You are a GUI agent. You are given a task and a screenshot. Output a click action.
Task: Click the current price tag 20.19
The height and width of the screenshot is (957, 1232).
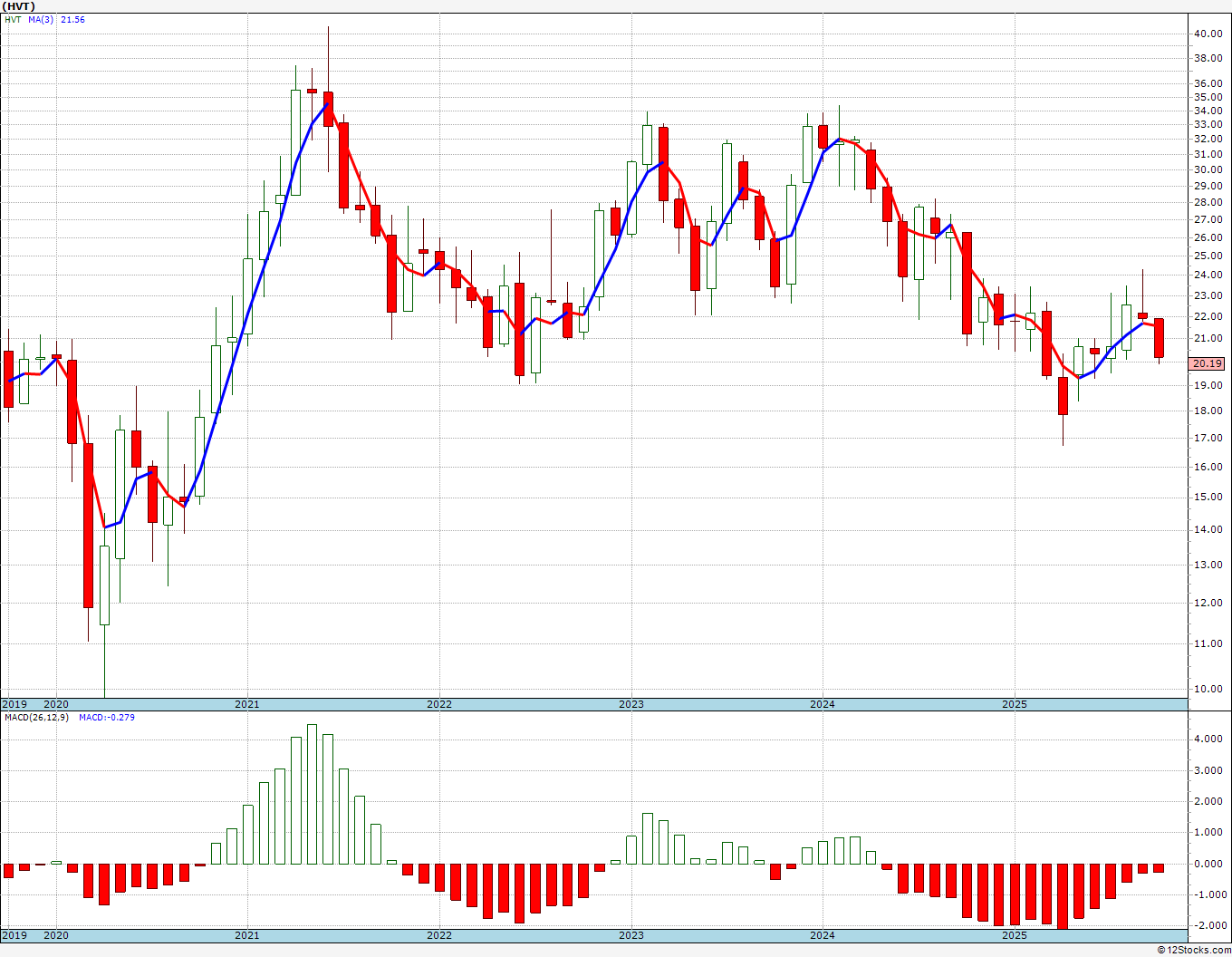[1208, 363]
